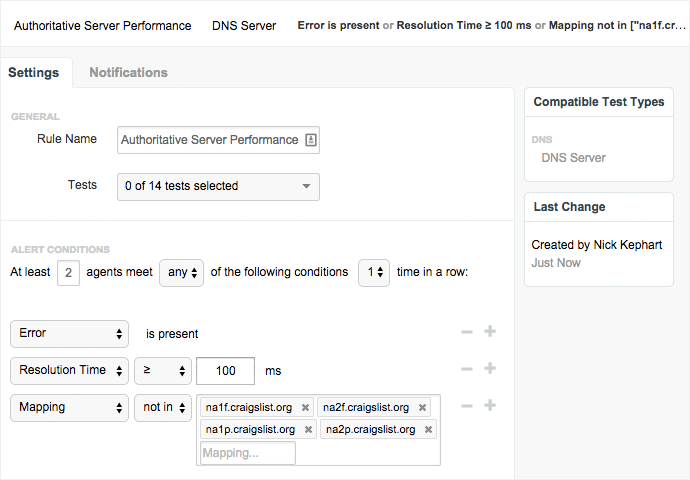Switch to the Notifications tab
Image resolution: width=690 pixels, height=480 pixels.
pos(128,73)
